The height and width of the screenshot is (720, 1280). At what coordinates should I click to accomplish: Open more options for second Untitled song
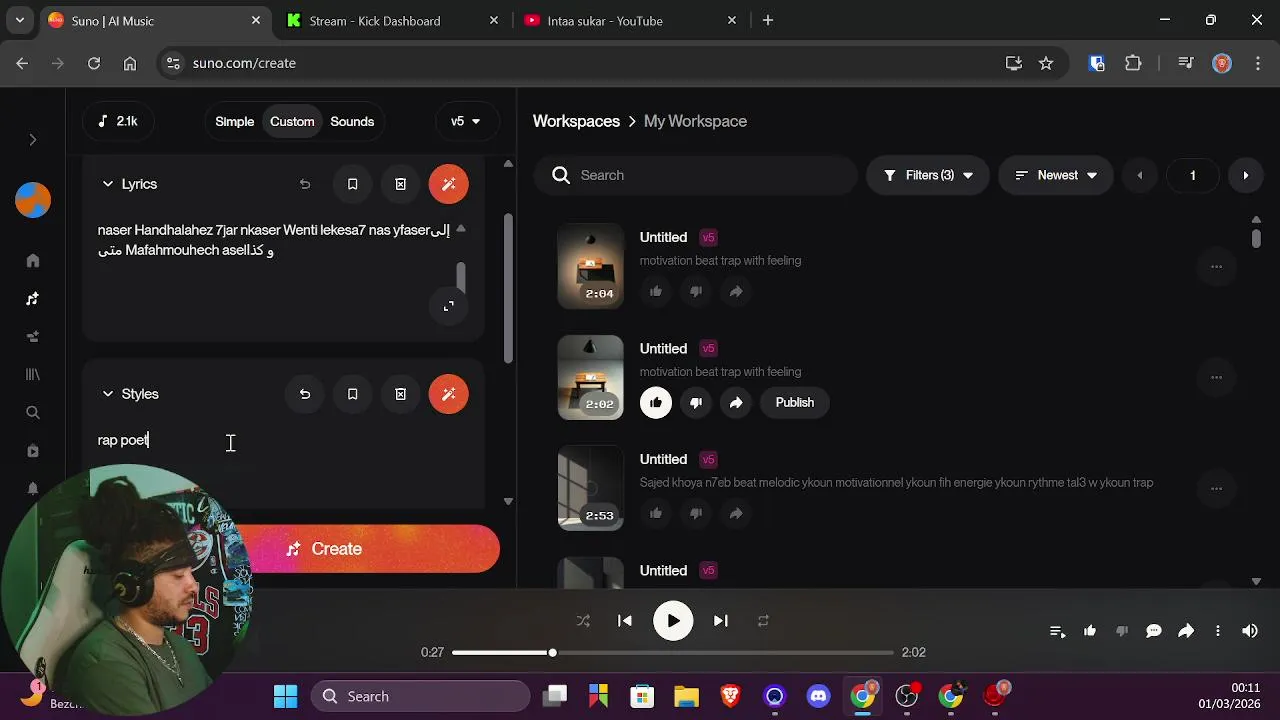1216,377
